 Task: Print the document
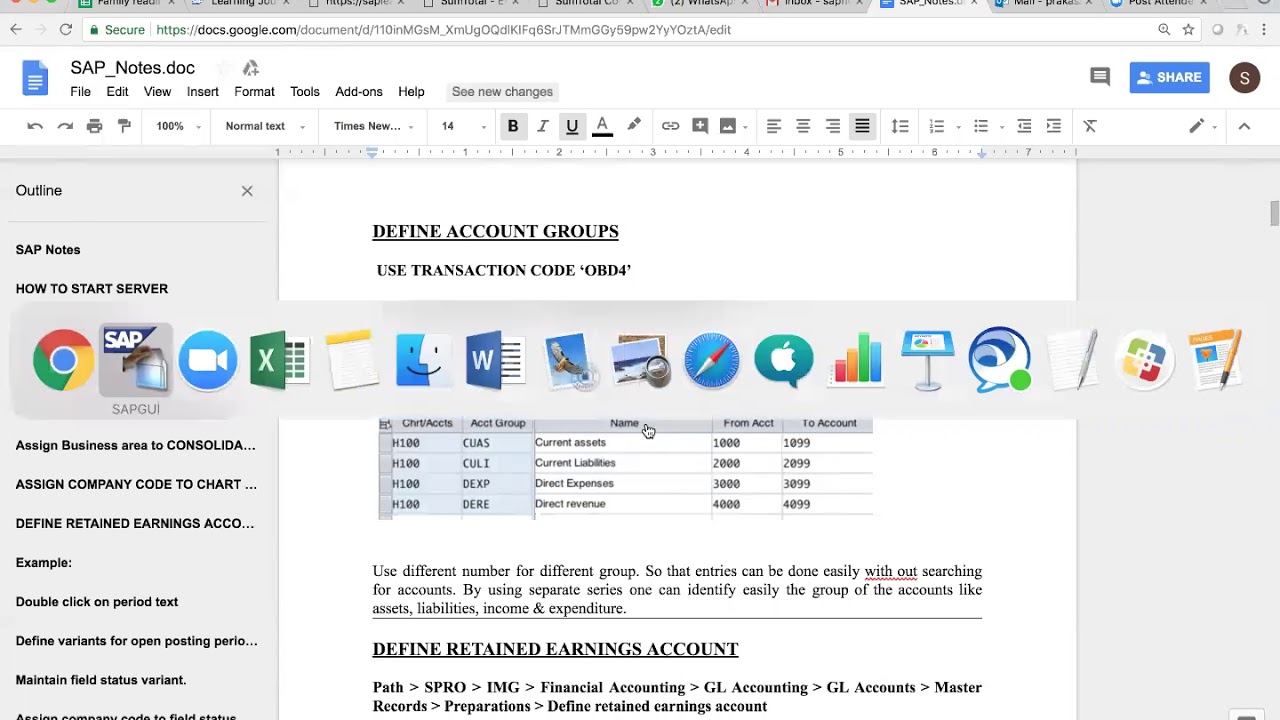click(x=94, y=126)
